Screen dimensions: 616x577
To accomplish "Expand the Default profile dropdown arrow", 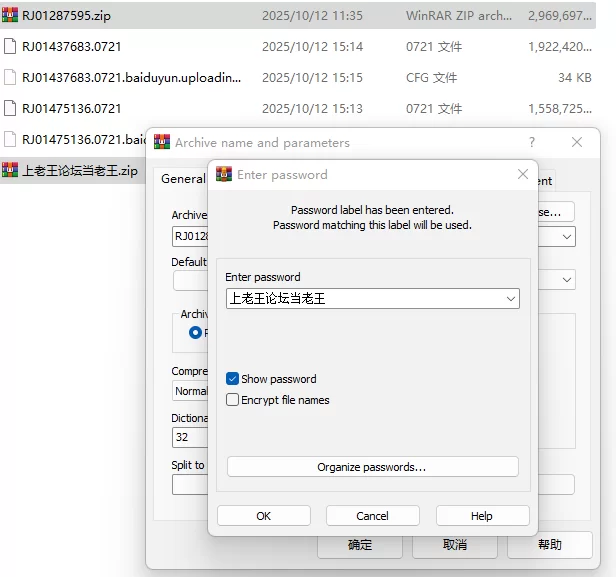I will pyautogui.click(x=568, y=280).
